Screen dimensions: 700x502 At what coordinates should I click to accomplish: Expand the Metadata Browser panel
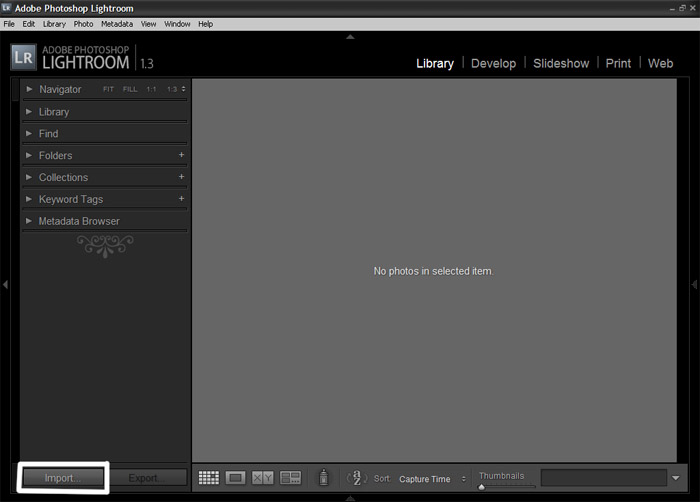coord(29,221)
